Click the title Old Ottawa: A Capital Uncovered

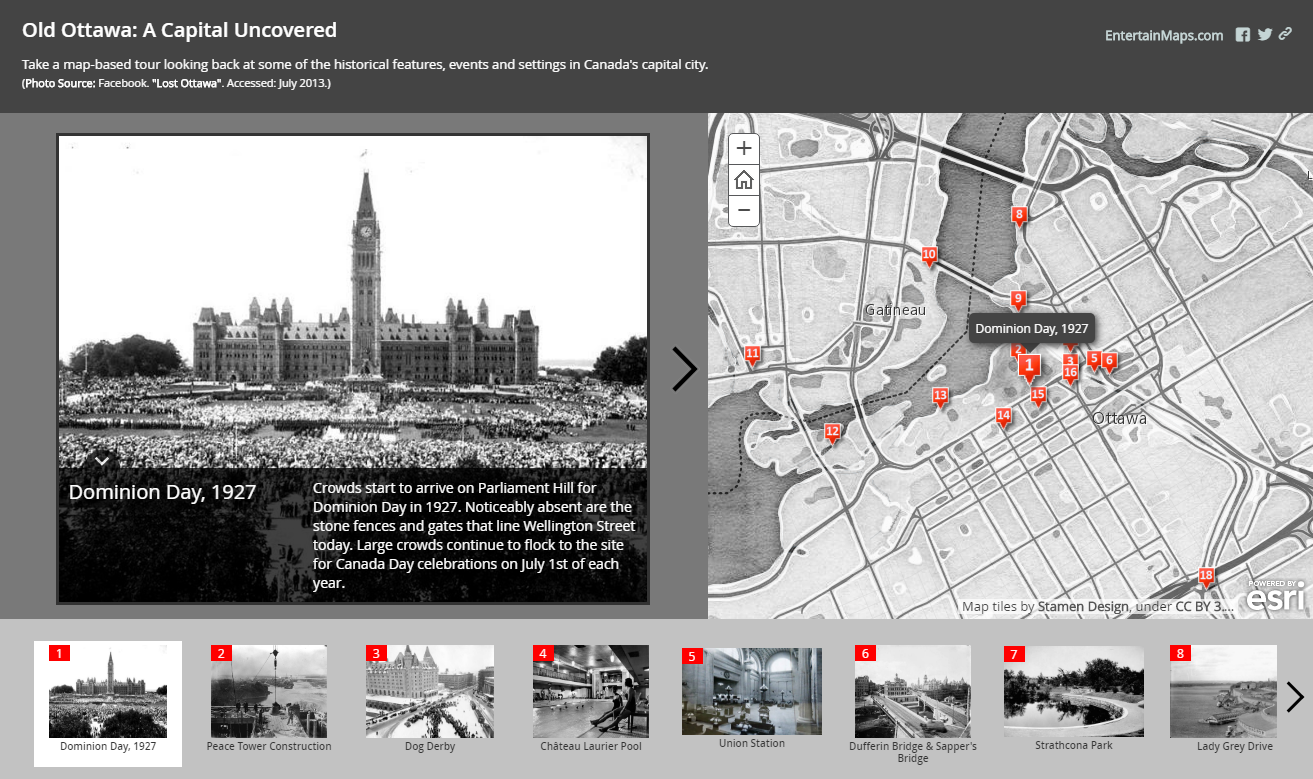pos(179,30)
